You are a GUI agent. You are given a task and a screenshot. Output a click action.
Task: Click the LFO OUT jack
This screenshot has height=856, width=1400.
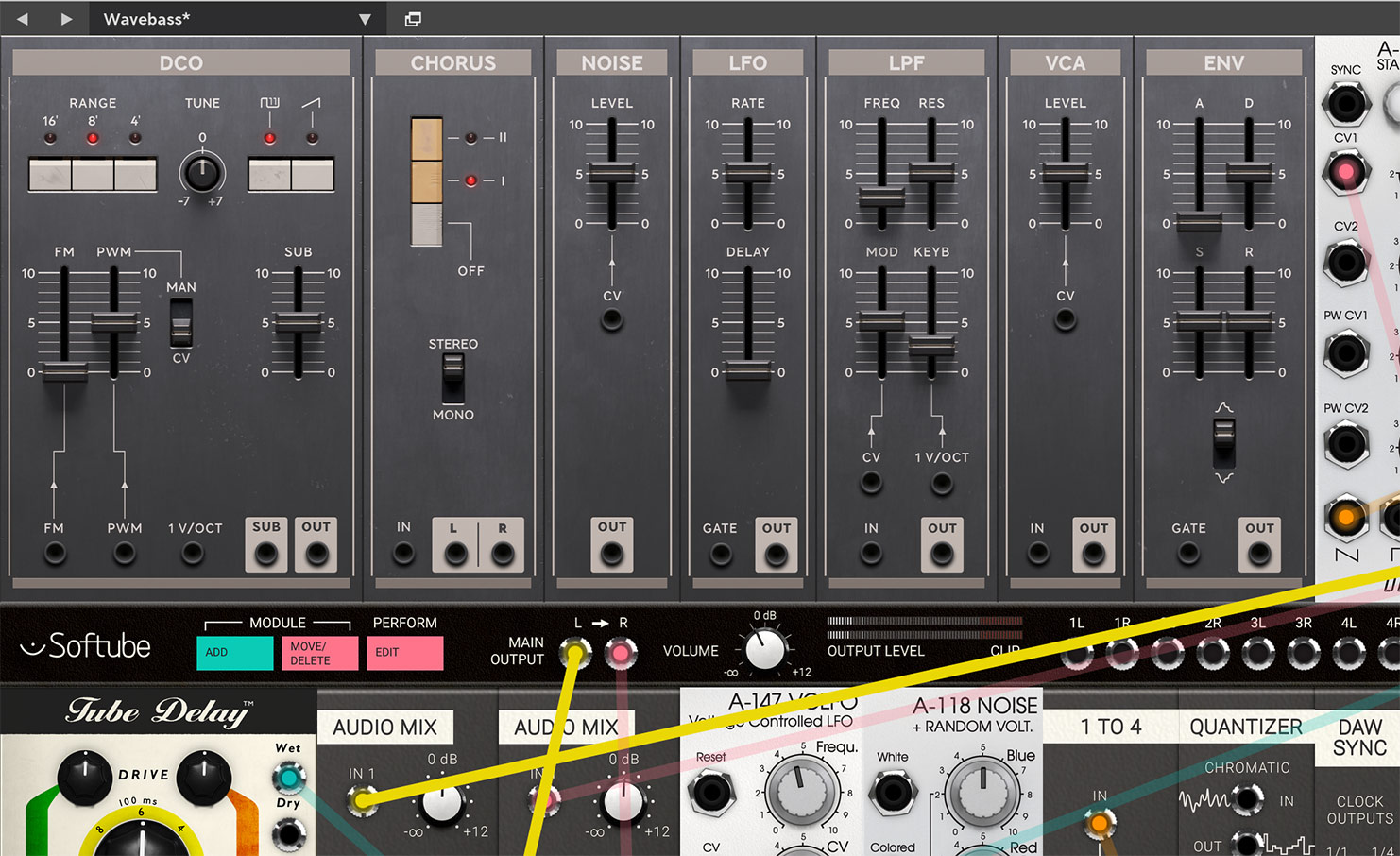click(777, 554)
